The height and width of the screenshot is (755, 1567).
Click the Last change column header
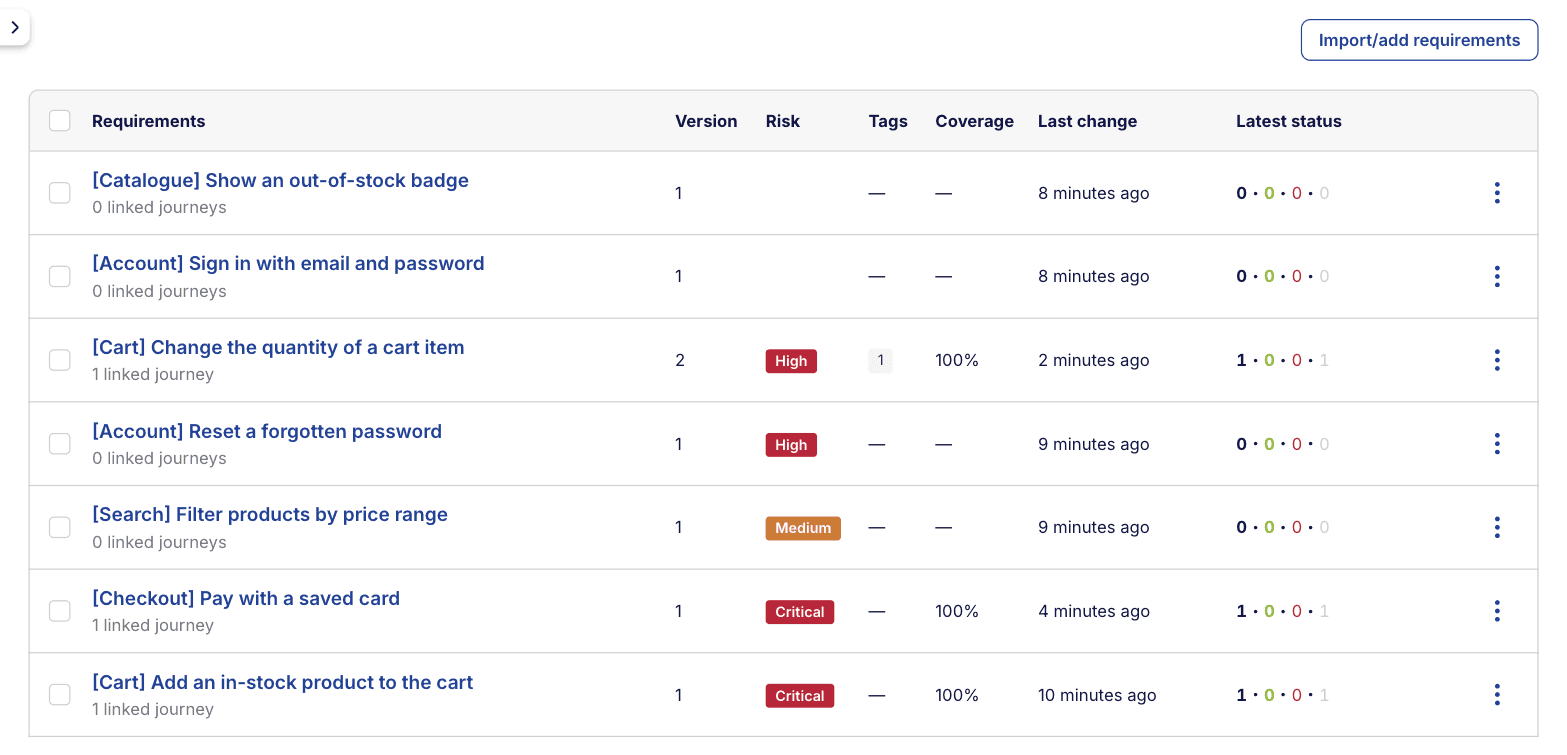pyautogui.click(x=1087, y=121)
